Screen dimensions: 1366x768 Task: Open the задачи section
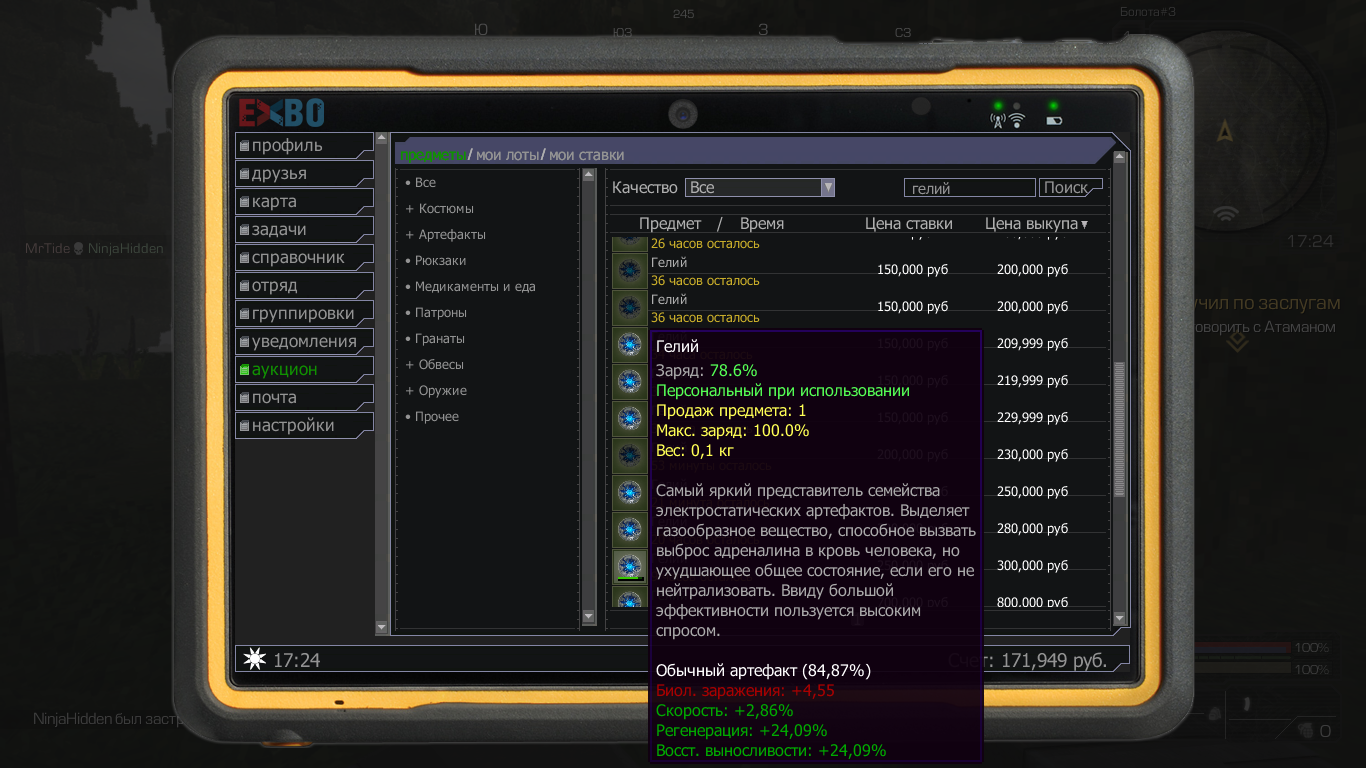(x=304, y=229)
